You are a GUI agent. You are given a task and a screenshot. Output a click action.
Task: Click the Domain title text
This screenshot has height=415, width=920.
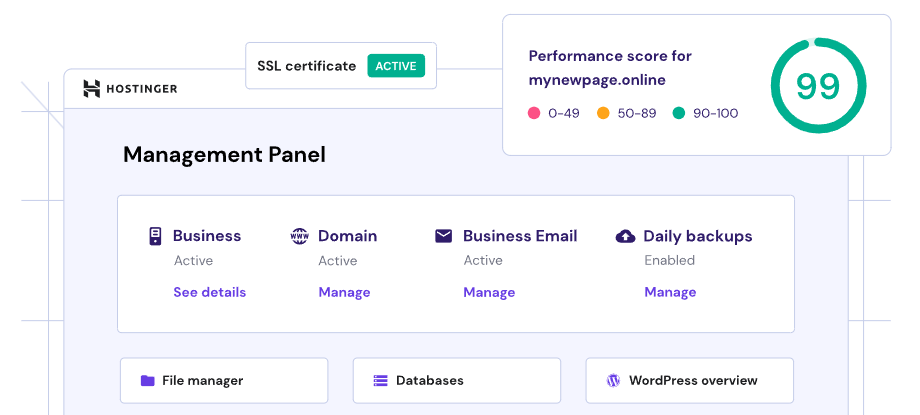tap(347, 236)
